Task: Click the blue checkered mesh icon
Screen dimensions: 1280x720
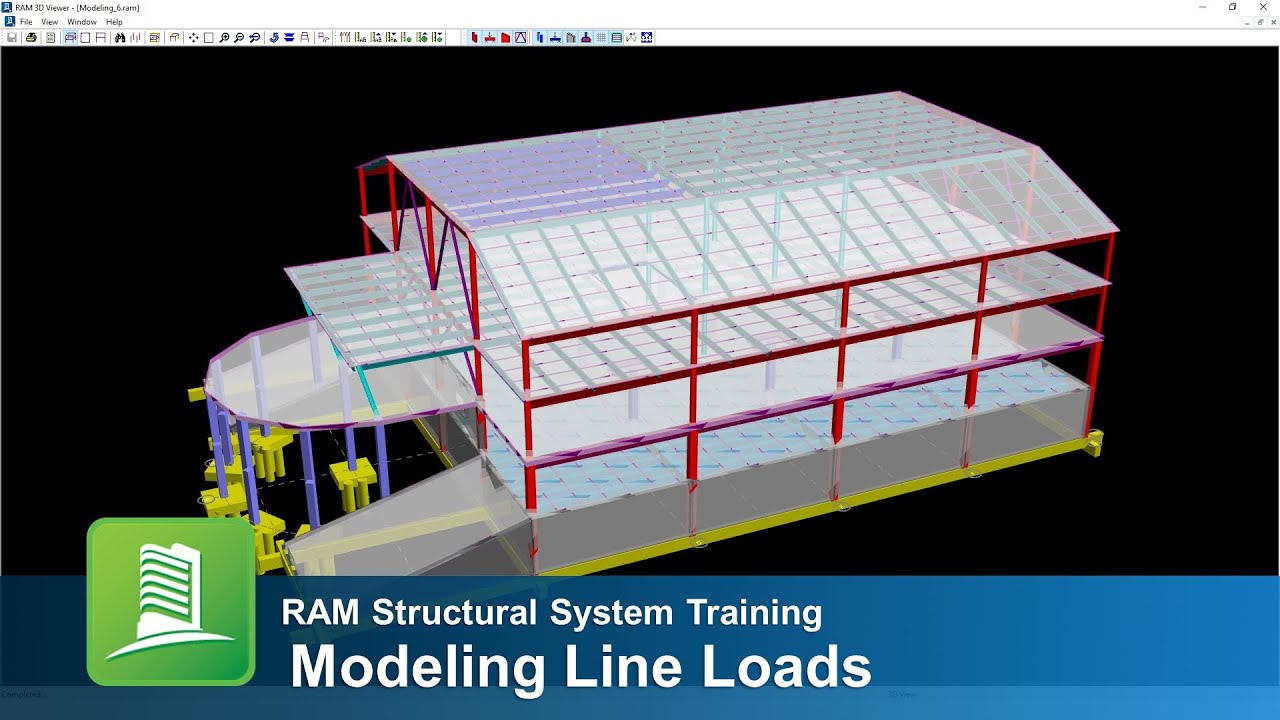Action: [647, 38]
